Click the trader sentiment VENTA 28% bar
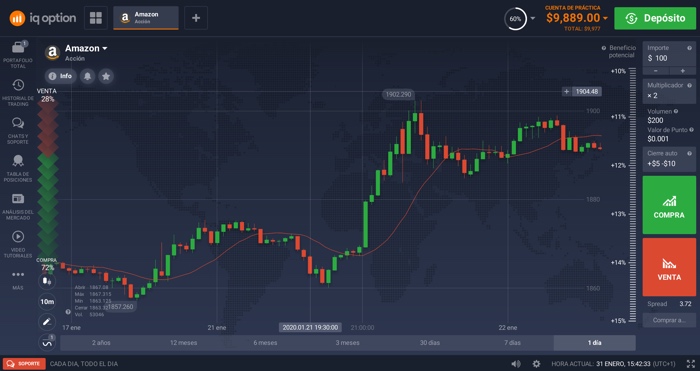This screenshot has height=371, width=700. [x=47, y=122]
